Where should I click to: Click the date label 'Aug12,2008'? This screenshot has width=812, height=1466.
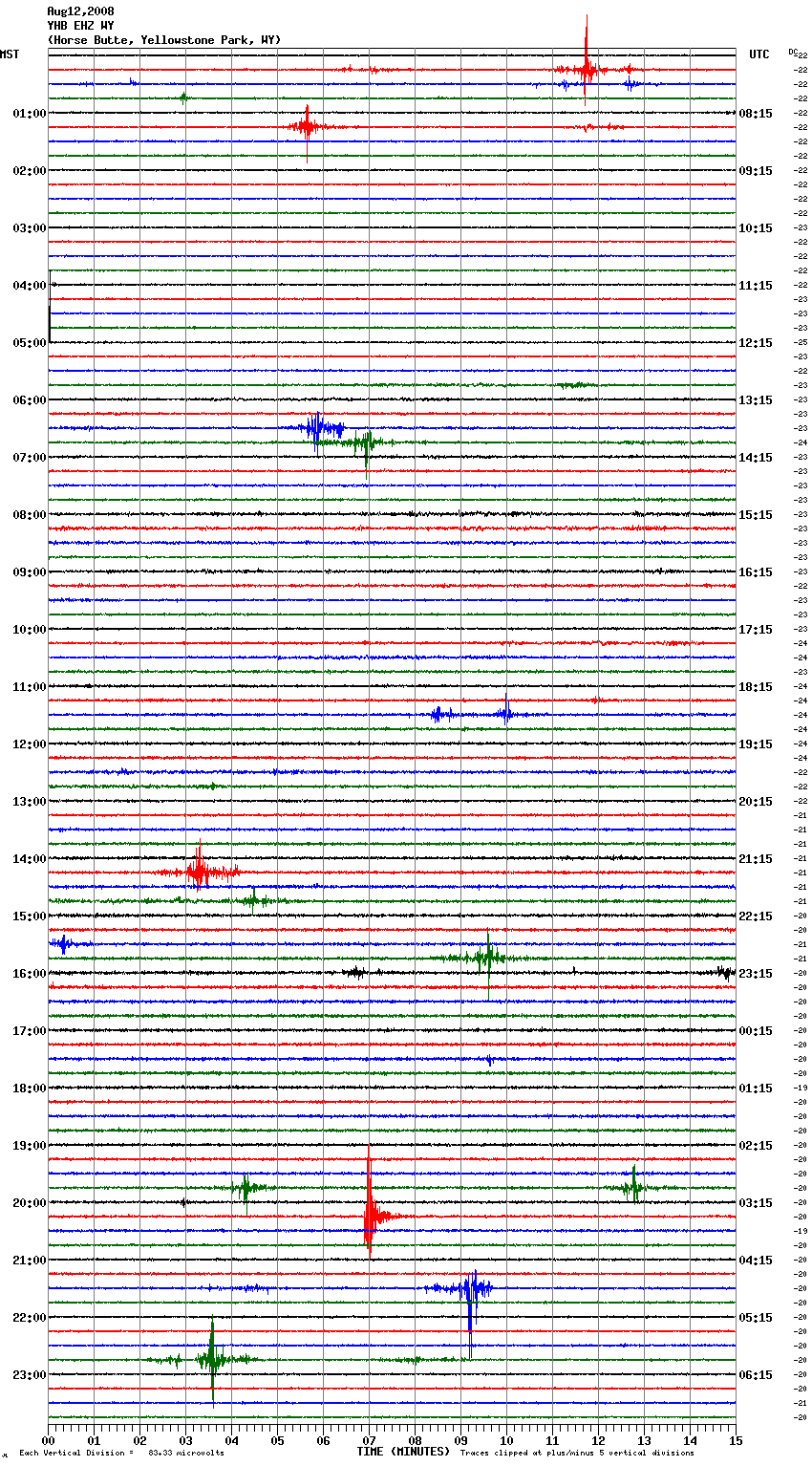coord(80,11)
